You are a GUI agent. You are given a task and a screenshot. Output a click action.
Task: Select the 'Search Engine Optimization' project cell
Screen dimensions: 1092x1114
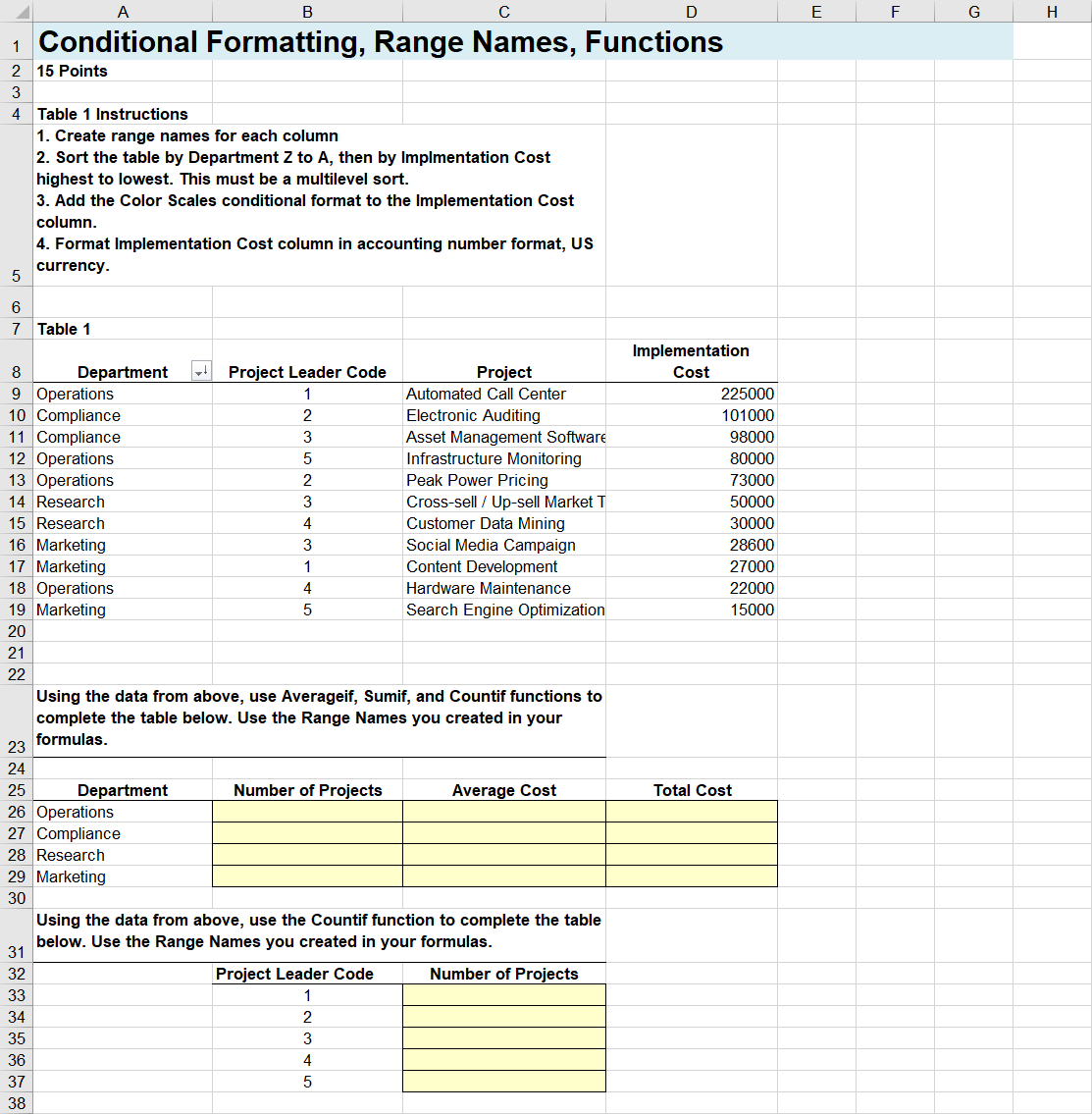pos(504,610)
